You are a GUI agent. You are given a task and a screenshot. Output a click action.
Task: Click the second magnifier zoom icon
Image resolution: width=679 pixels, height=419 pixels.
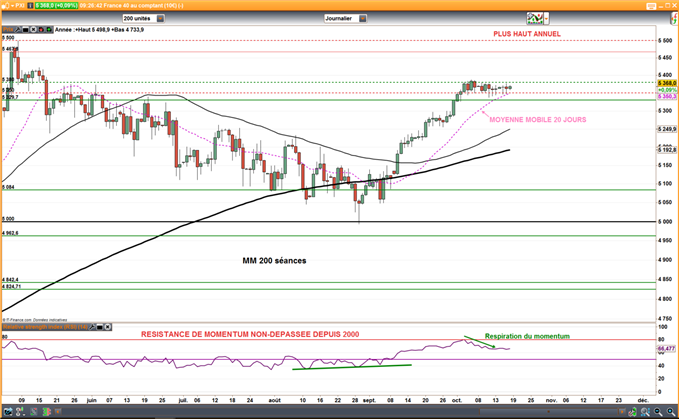(658, 411)
